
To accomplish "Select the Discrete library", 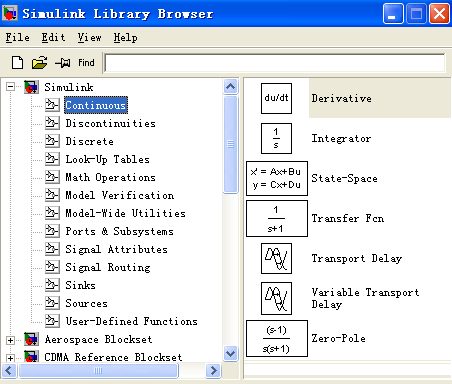I will [x=89, y=141].
